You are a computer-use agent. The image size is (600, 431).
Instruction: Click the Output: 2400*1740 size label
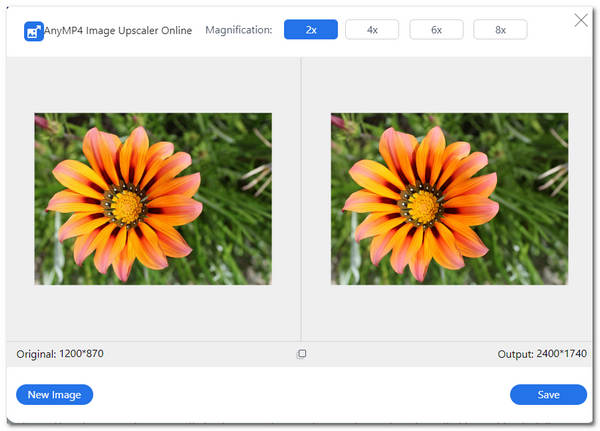click(541, 355)
